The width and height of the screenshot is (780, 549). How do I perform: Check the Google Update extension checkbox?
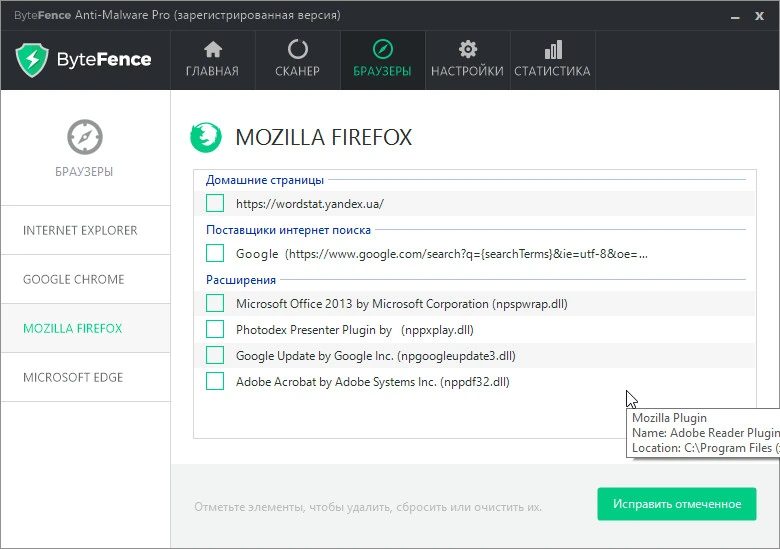(215, 355)
